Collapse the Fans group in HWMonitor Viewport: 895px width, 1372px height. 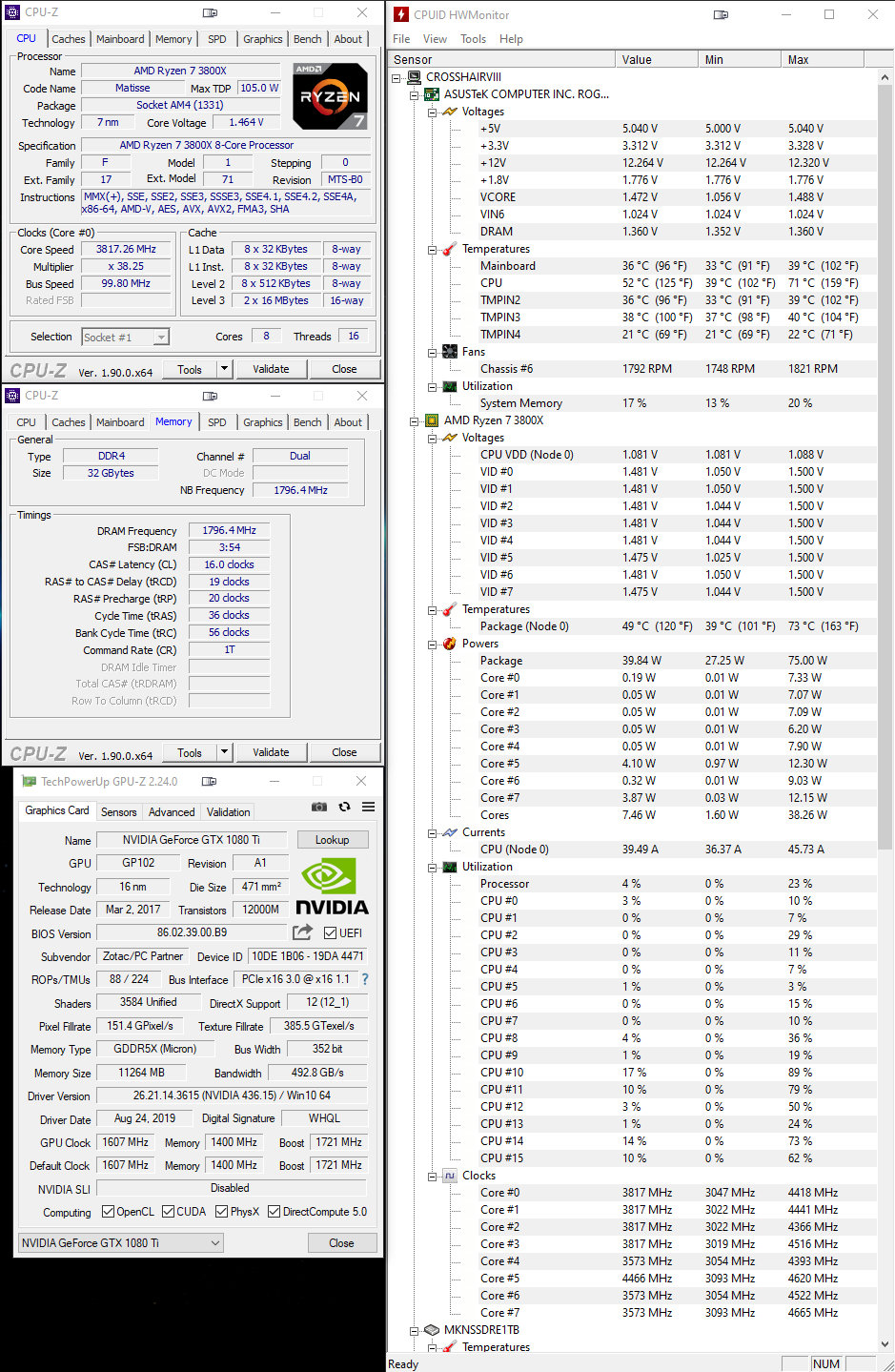pyautogui.click(x=432, y=352)
